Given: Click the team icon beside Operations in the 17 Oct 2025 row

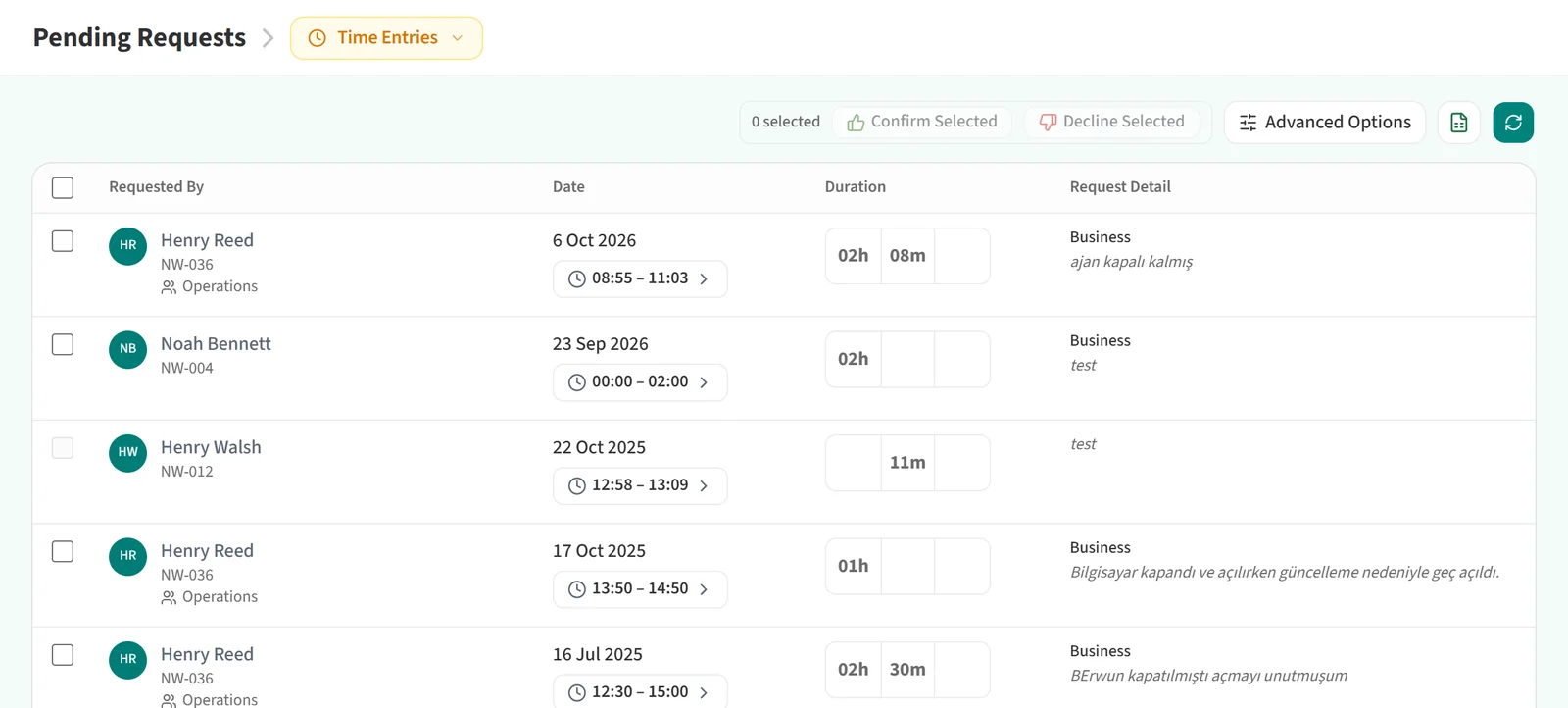Looking at the screenshot, I should tap(169, 597).
